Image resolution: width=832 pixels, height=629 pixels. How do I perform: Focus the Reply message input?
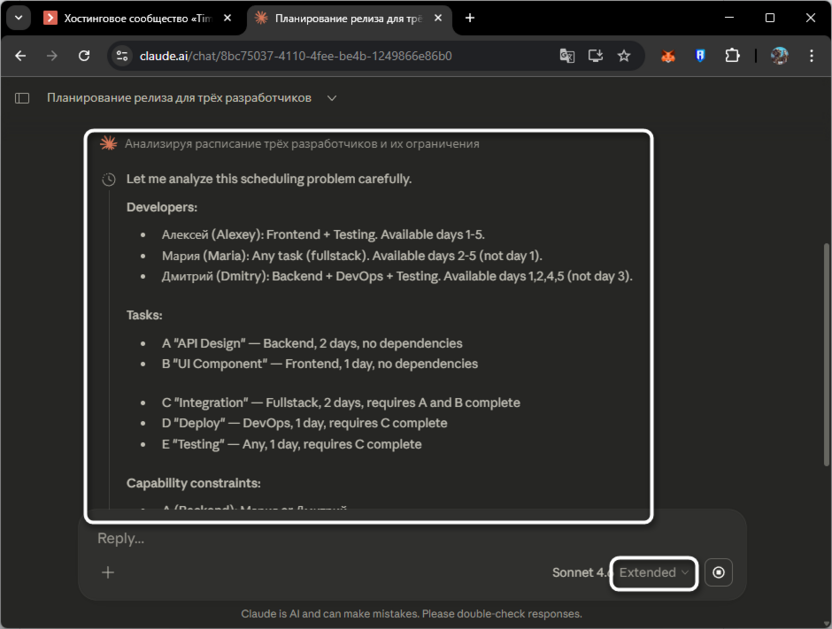click(x=412, y=538)
